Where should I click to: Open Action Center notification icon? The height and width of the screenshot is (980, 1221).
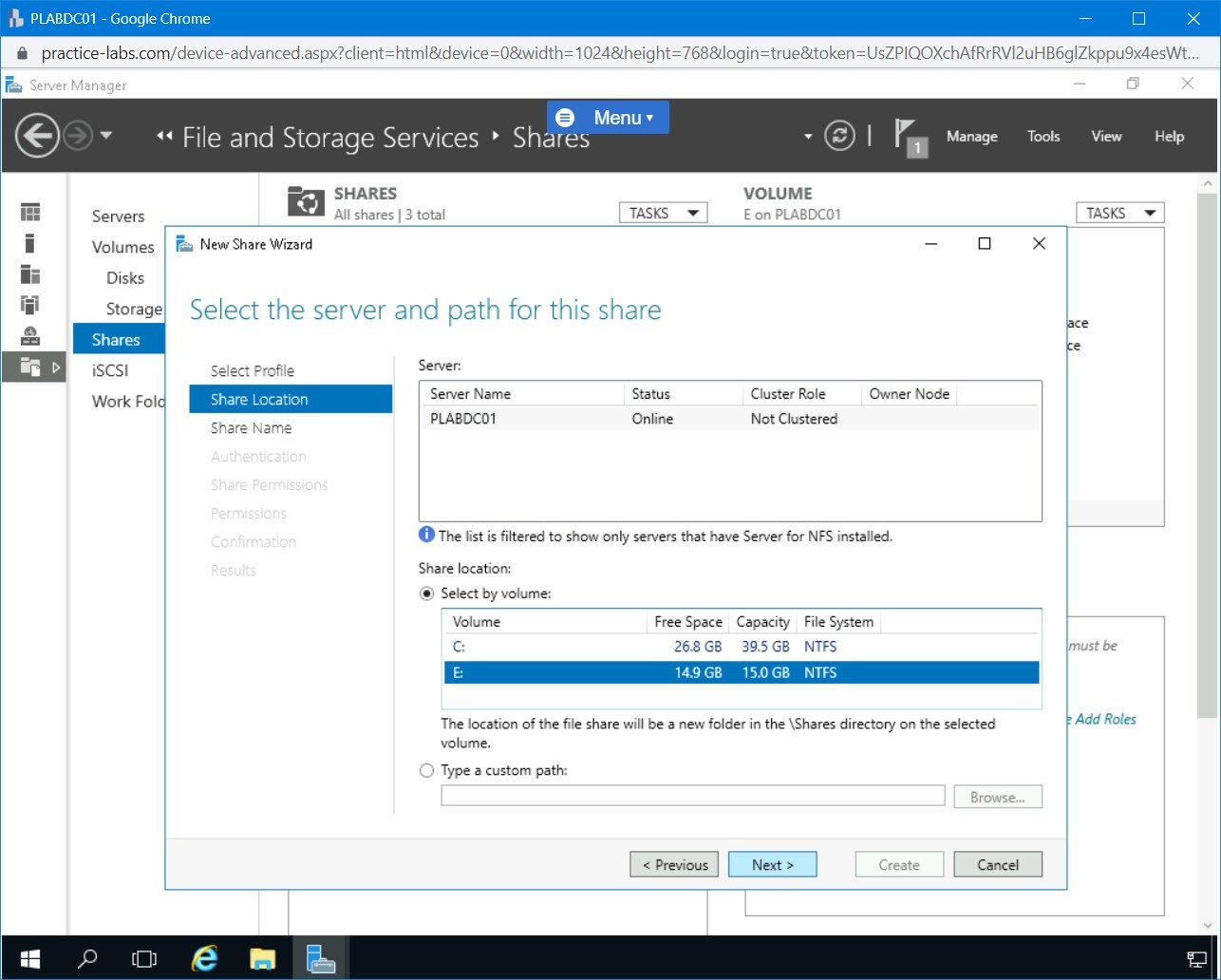[x=1196, y=958]
